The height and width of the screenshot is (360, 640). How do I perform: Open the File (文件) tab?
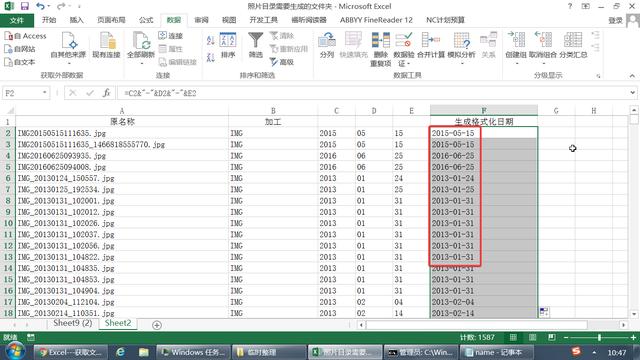click(17, 20)
